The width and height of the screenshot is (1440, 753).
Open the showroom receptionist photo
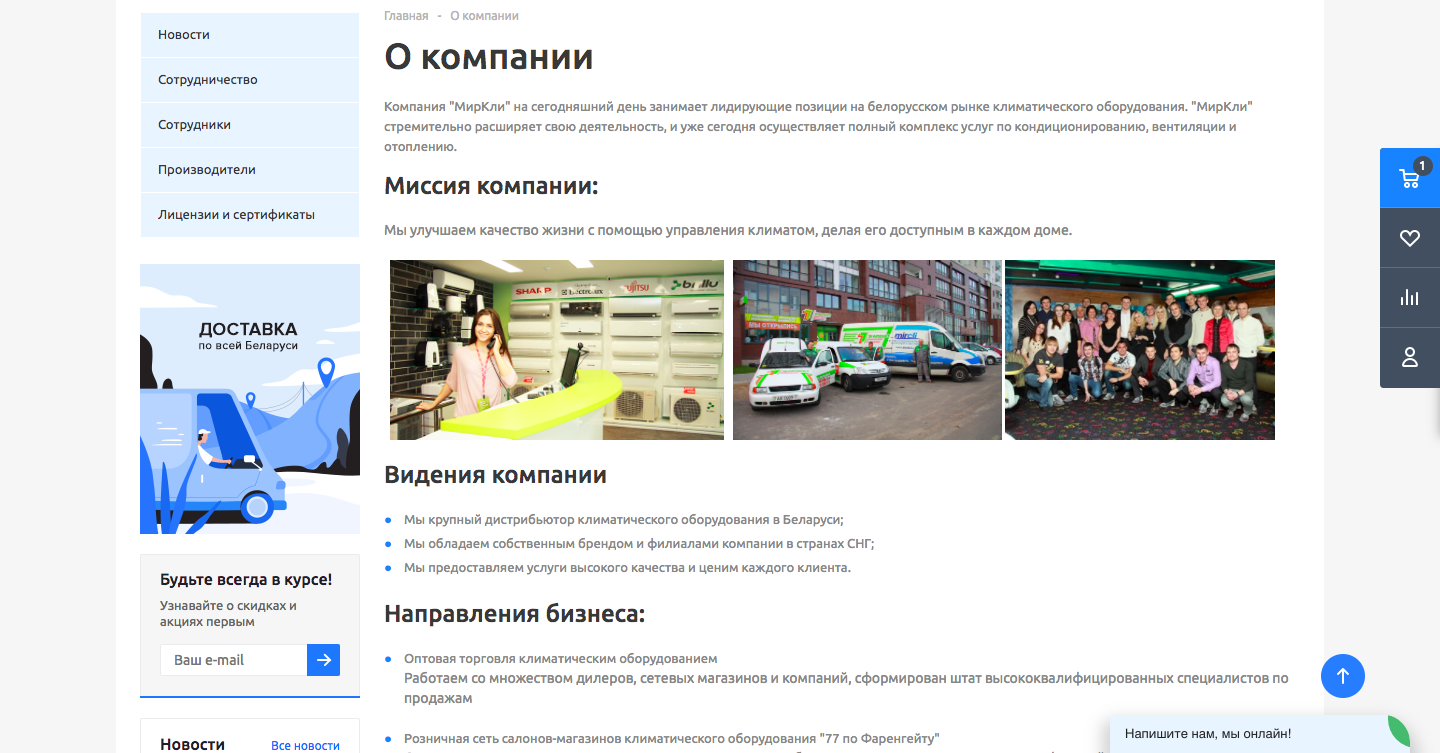556,350
